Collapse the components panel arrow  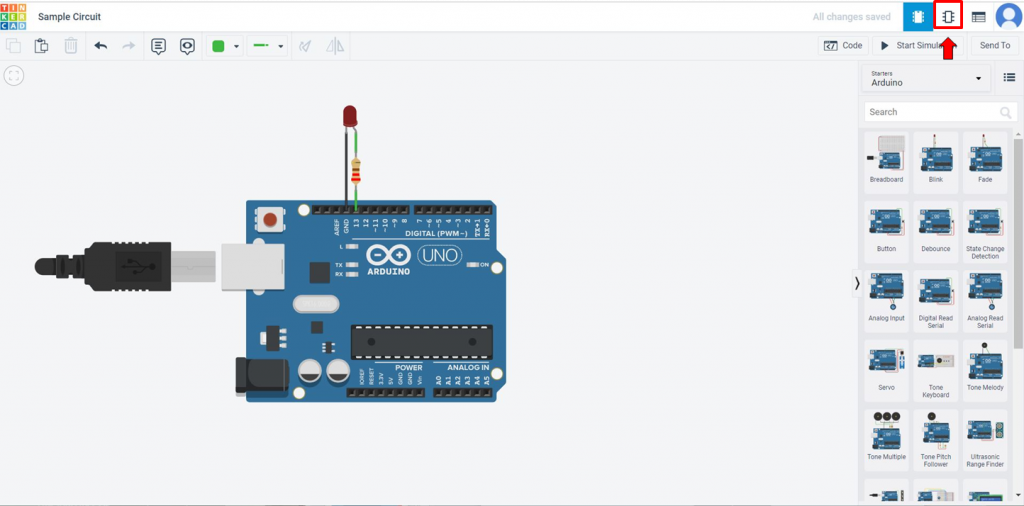click(x=857, y=283)
